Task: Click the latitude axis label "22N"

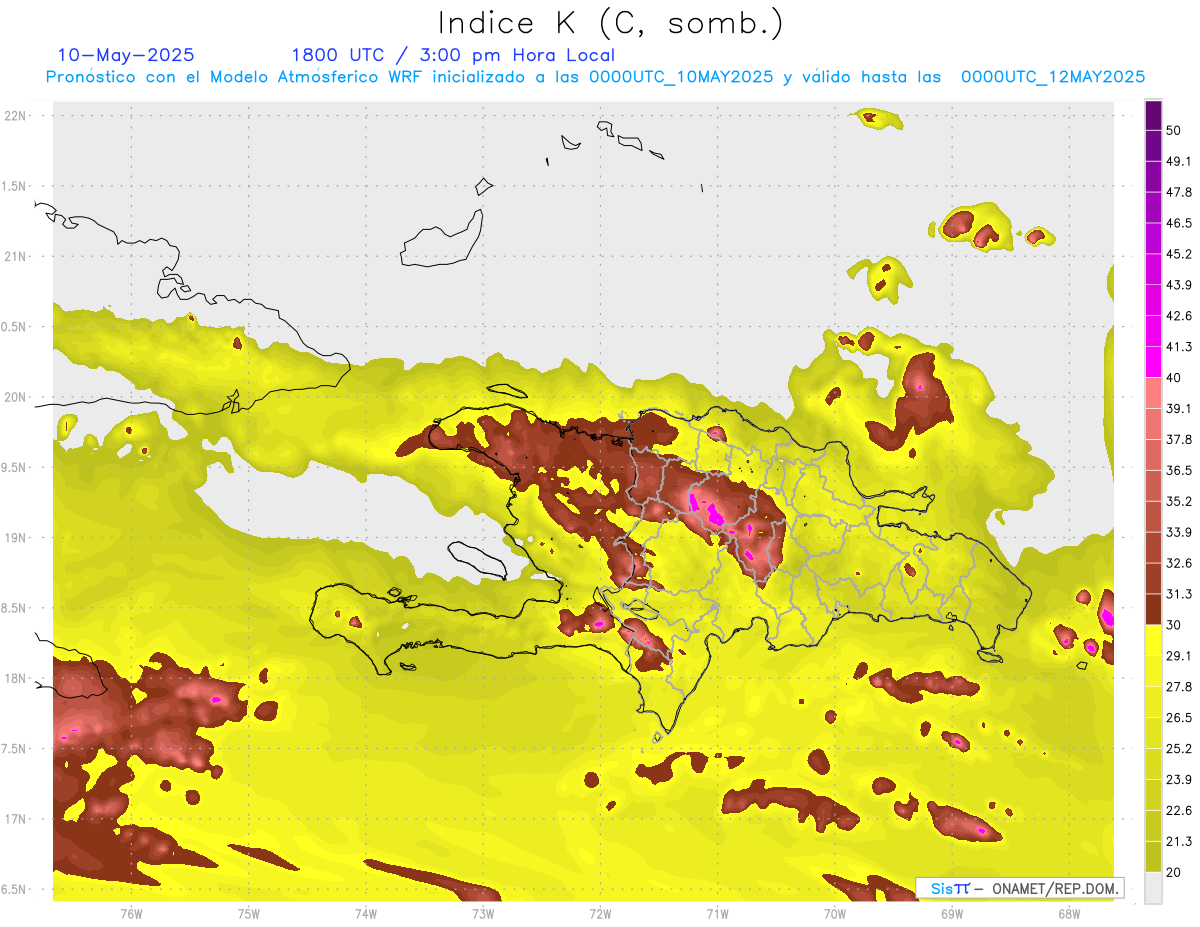Action: pyautogui.click(x=16, y=116)
